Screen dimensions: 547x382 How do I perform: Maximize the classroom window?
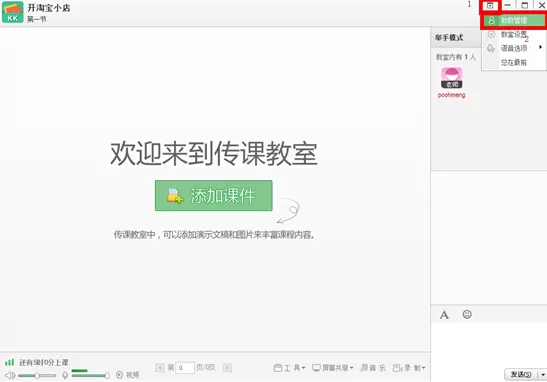525,5
